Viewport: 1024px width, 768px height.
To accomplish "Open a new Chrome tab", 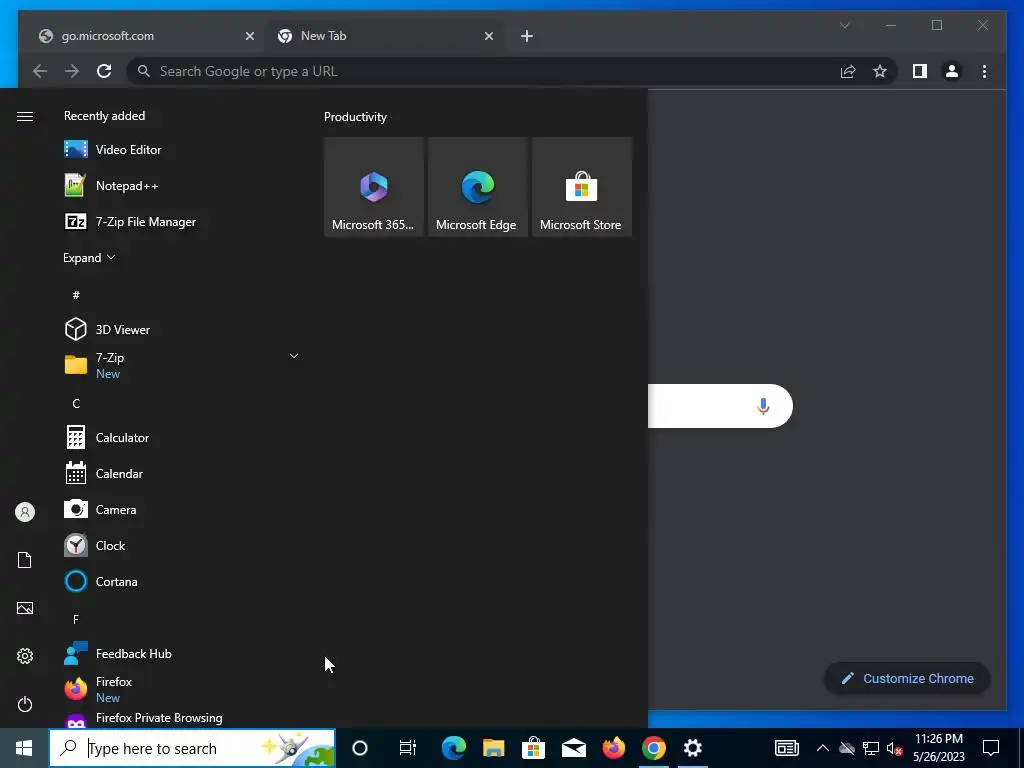I will coord(527,36).
